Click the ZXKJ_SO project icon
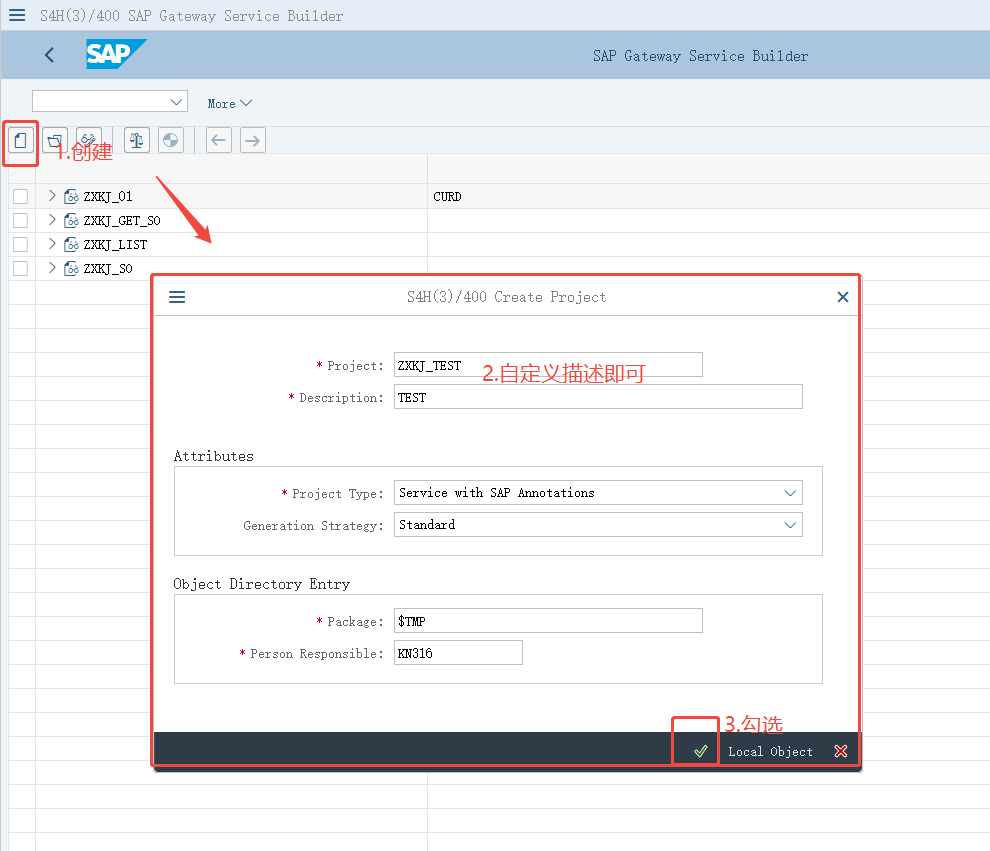Image resolution: width=990 pixels, height=851 pixels. pos(71,268)
